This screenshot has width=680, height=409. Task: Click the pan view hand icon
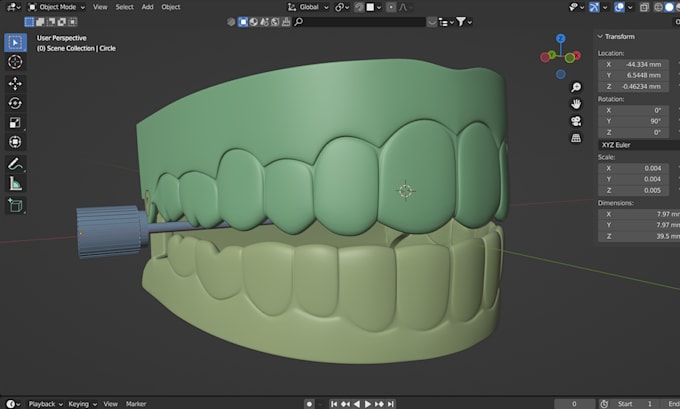coord(576,104)
